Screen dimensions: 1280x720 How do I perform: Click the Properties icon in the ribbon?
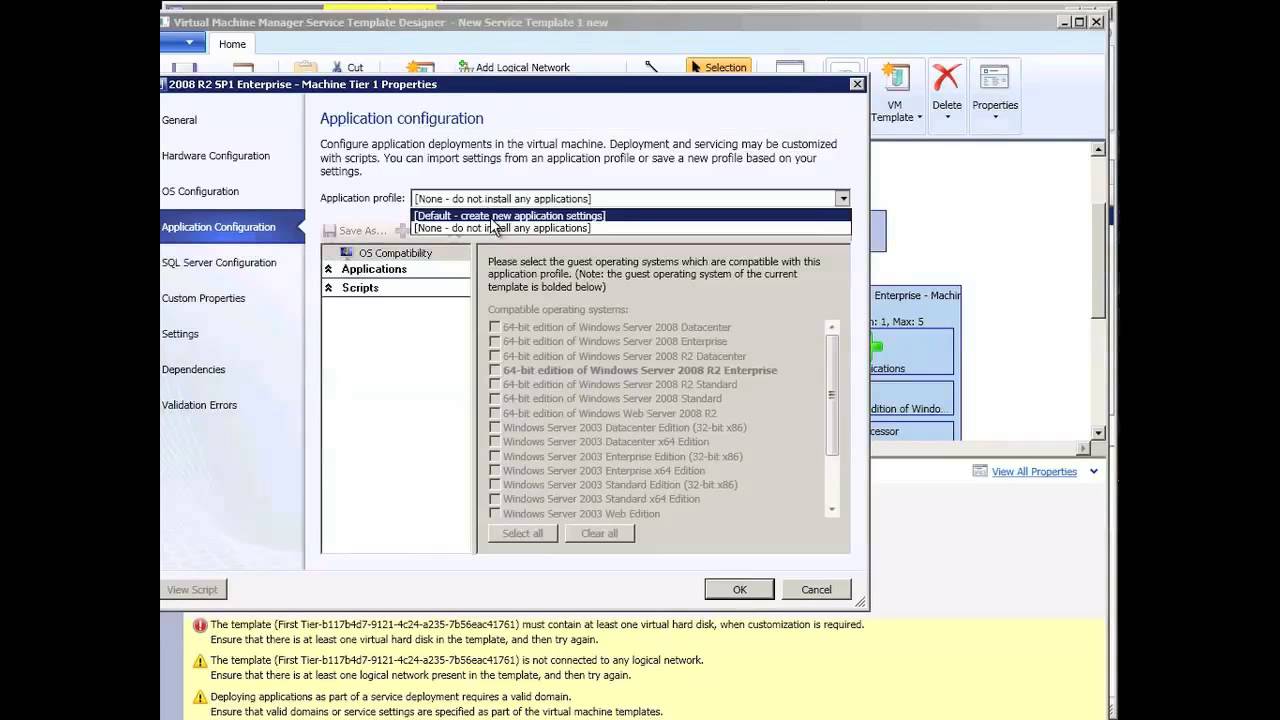[x=994, y=78]
